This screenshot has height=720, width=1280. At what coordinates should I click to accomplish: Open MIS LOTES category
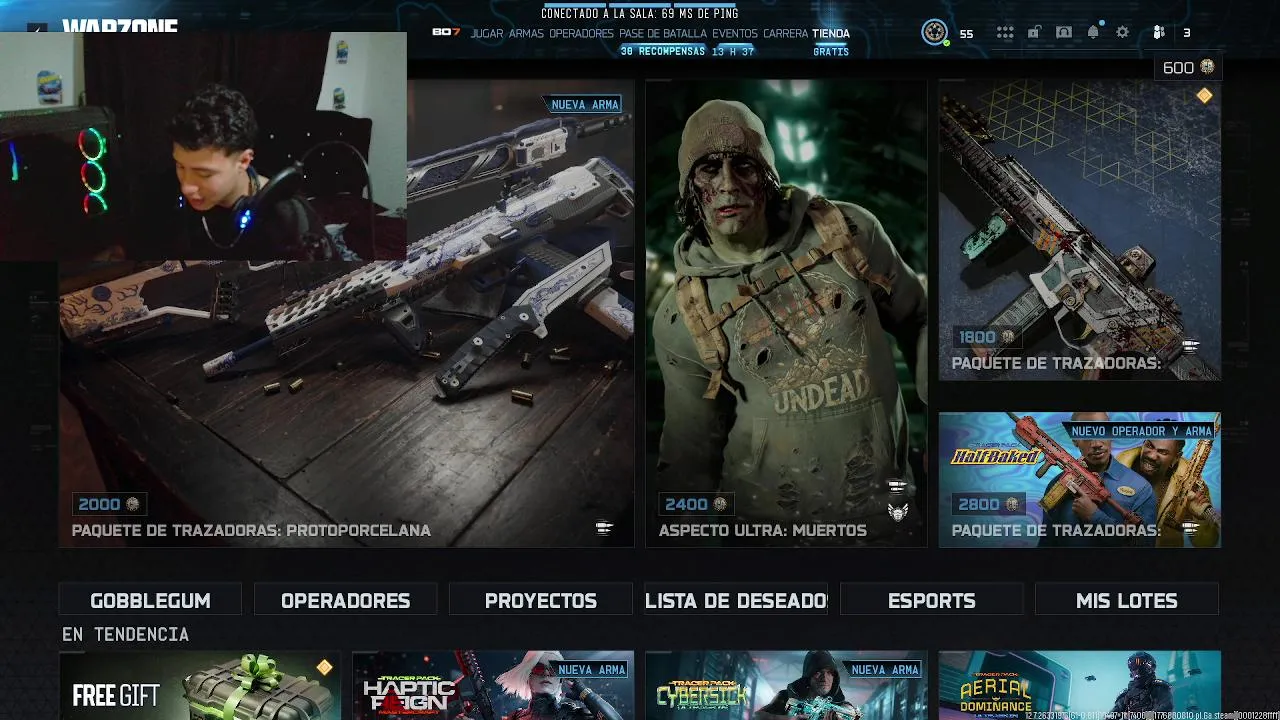(x=1127, y=600)
